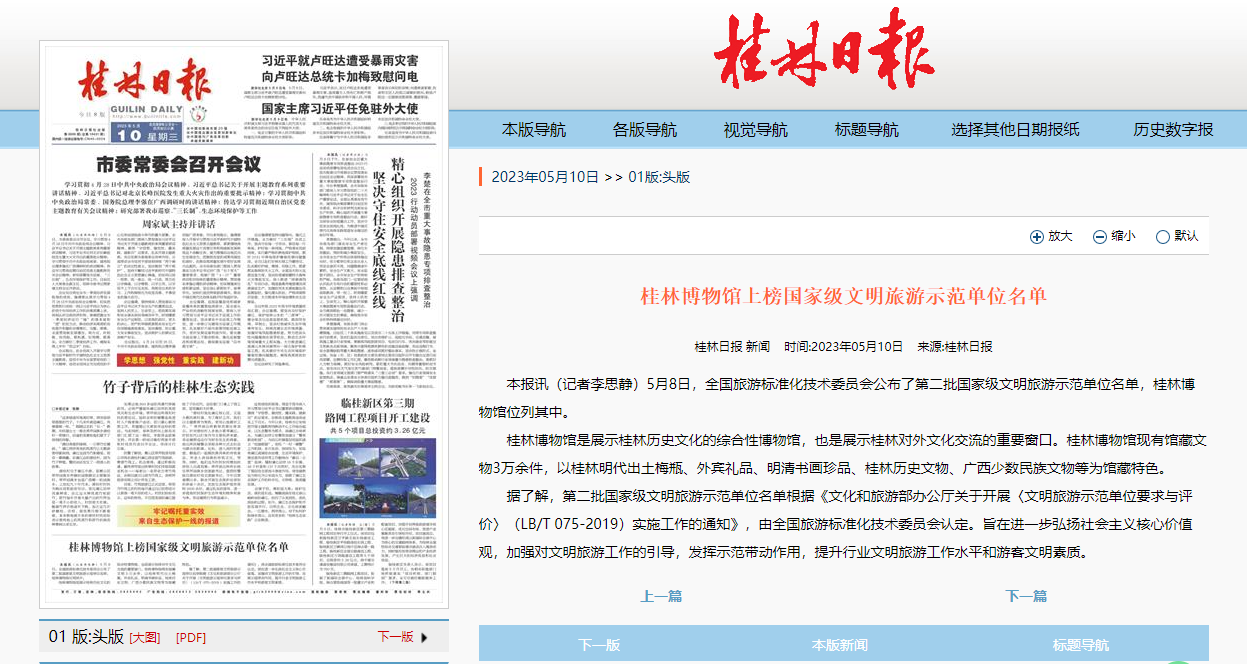The height and width of the screenshot is (664, 1247).
Task: Click the orange article title 桂林博物馆上榜国家级文明旅游示范单位名单
Action: (x=843, y=296)
